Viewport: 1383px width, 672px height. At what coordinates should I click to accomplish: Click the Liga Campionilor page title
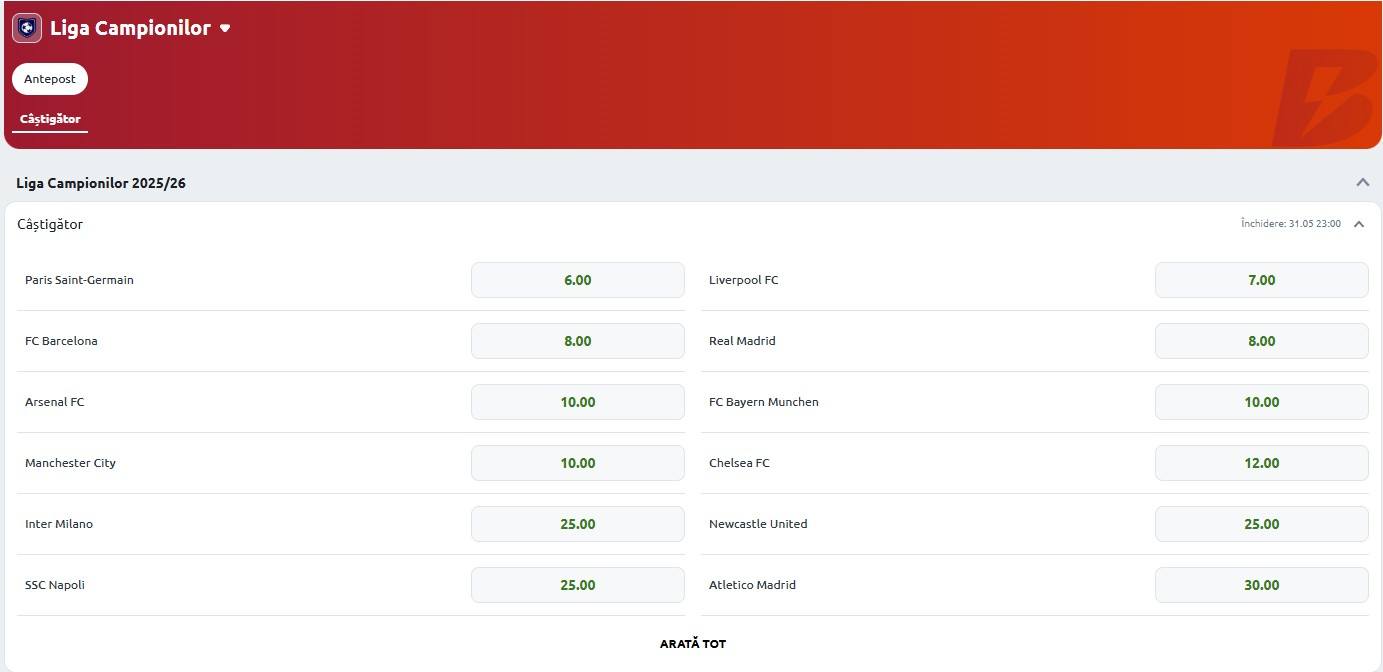coord(130,28)
